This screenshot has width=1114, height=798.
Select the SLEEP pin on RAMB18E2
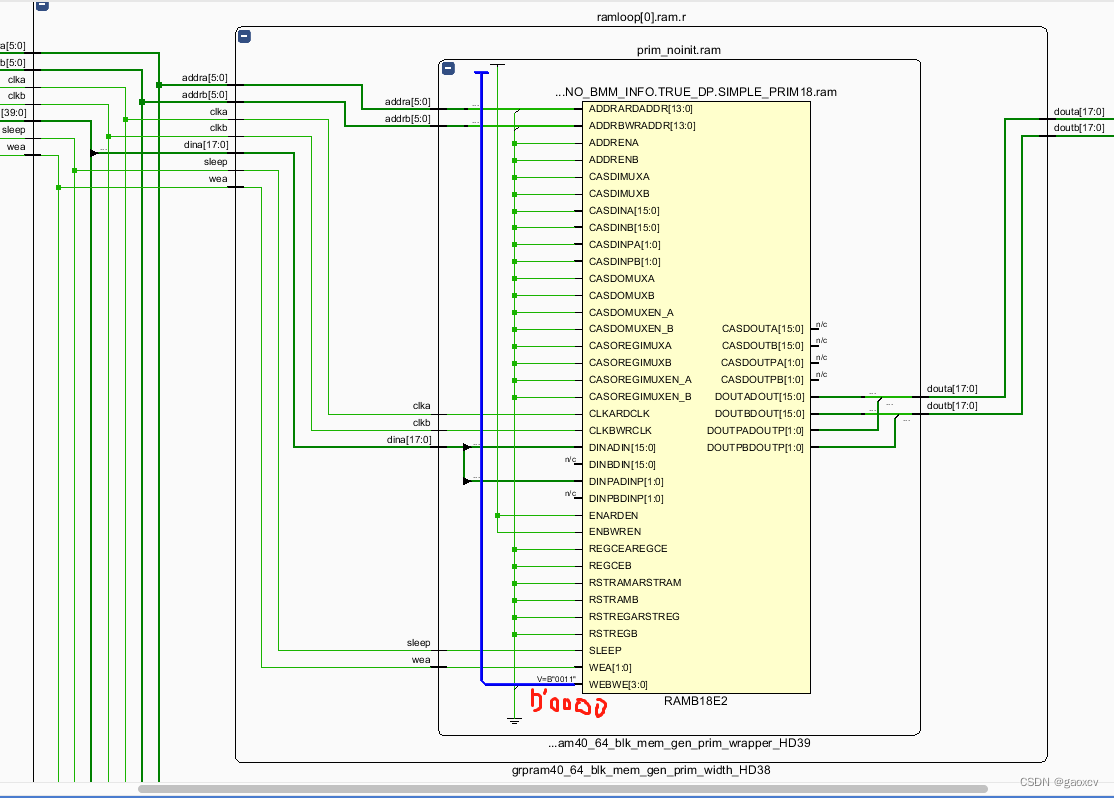coord(604,650)
